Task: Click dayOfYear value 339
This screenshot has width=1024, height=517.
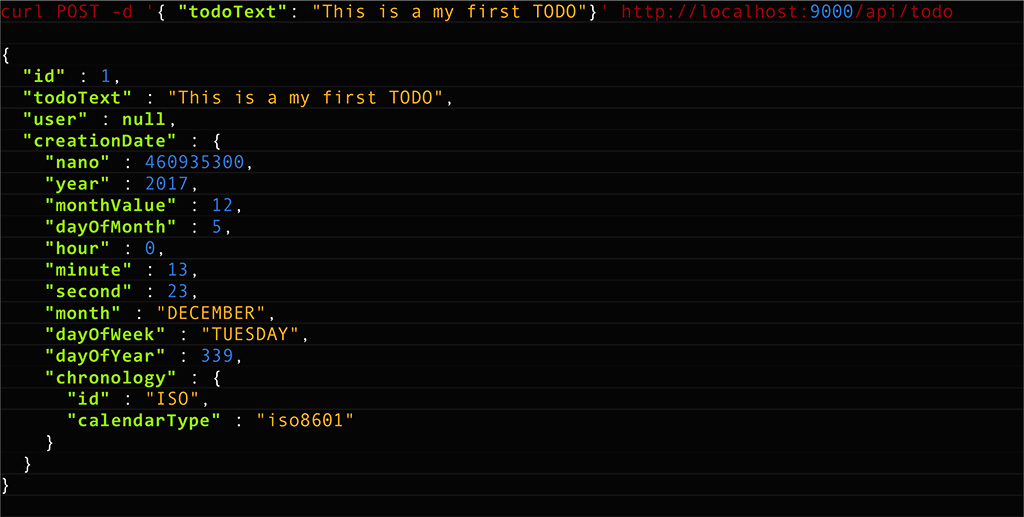Action: pos(216,356)
